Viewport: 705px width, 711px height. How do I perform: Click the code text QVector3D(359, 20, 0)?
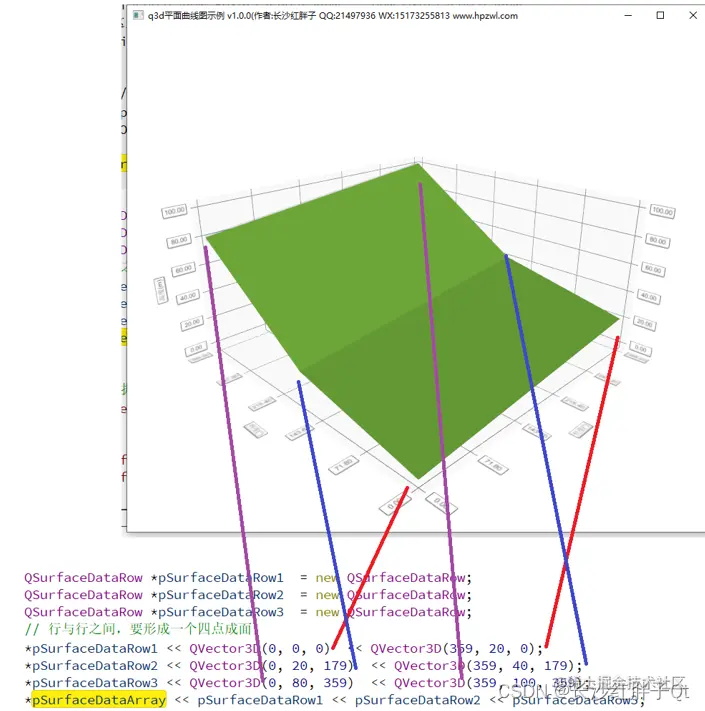click(x=453, y=649)
